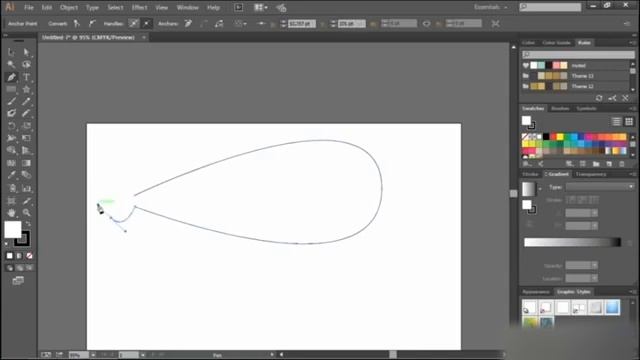
Task: Show swatches in list view
Action: [x=616, y=121]
